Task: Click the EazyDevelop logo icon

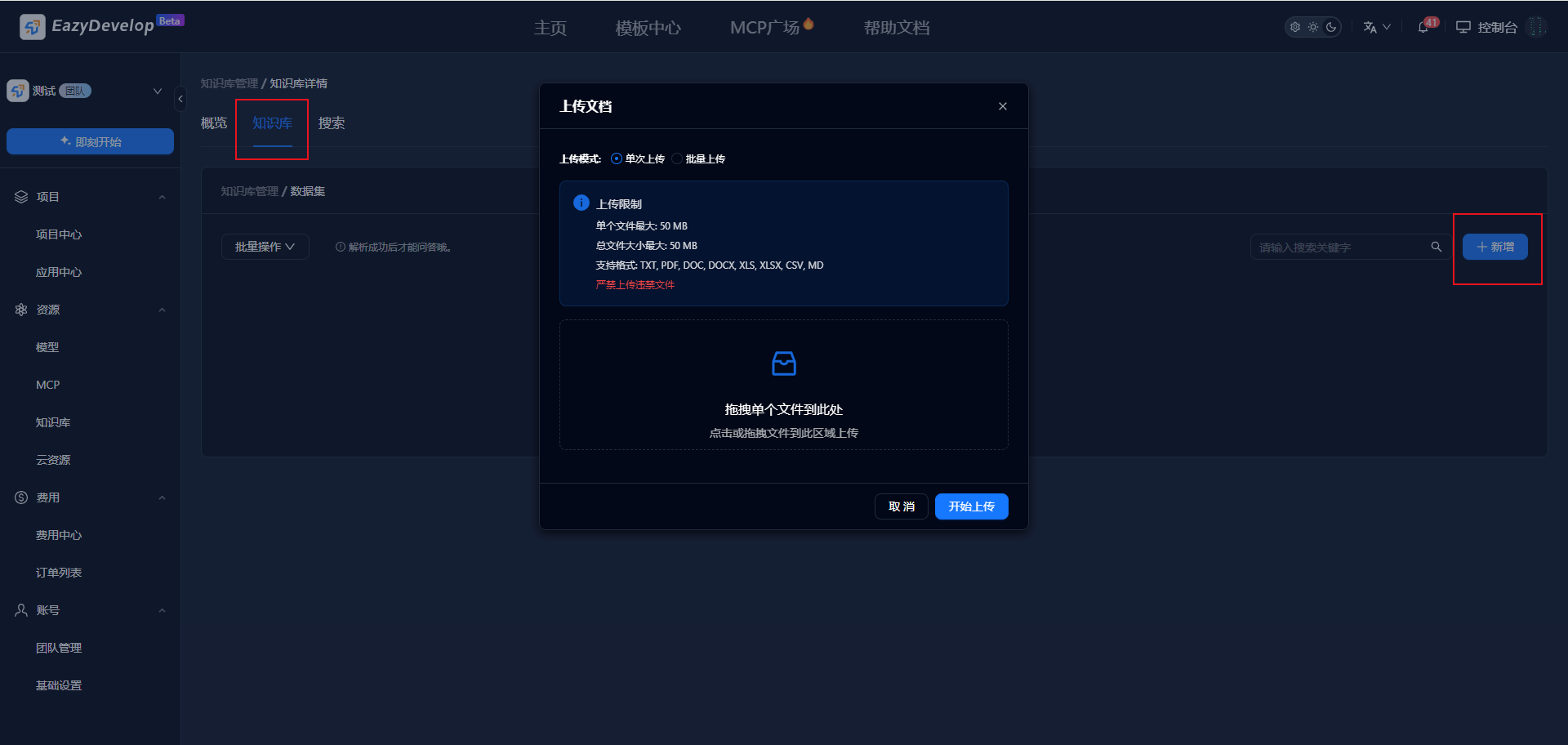Action: (x=32, y=27)
